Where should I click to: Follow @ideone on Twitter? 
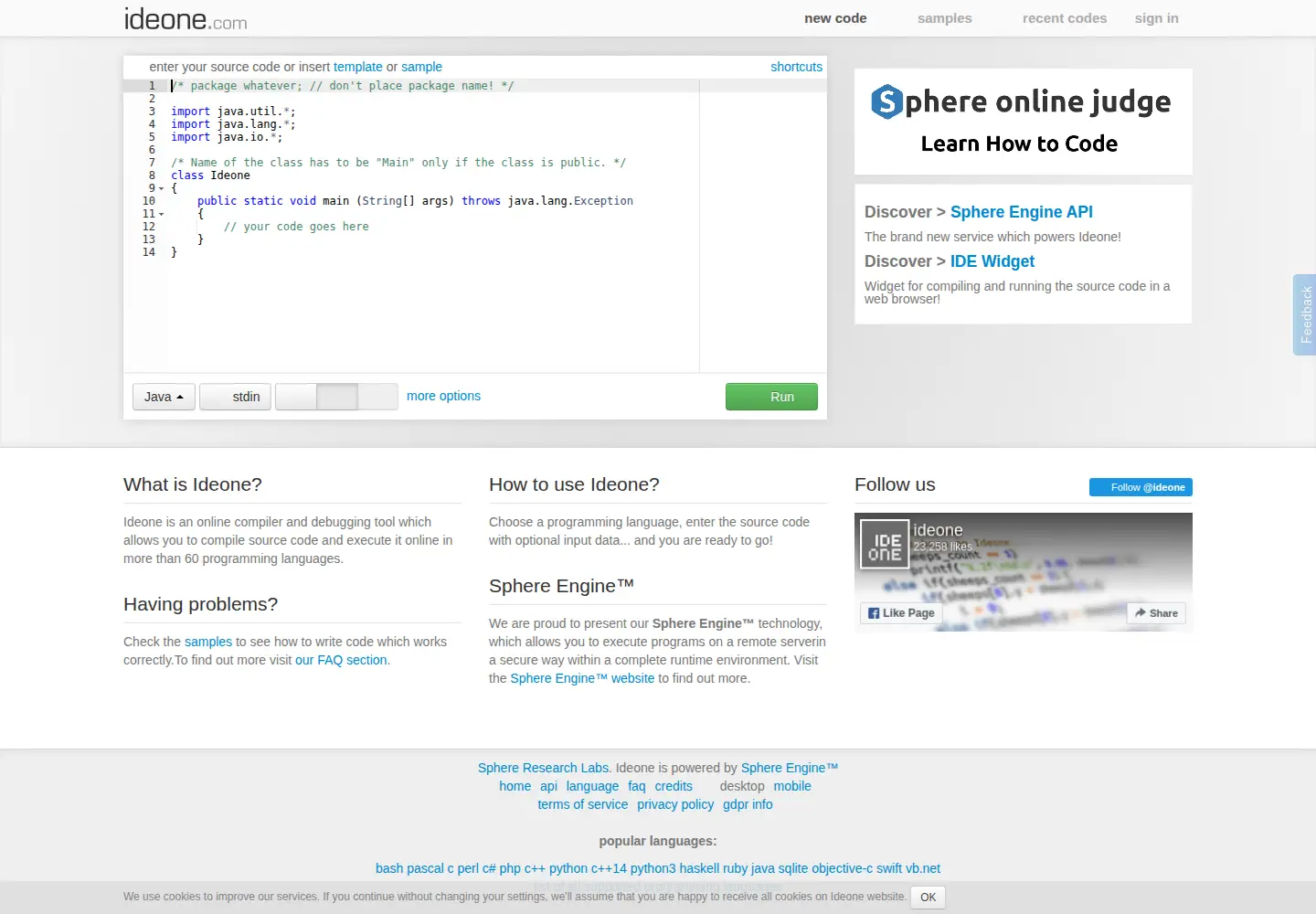tap(1141, 487)
